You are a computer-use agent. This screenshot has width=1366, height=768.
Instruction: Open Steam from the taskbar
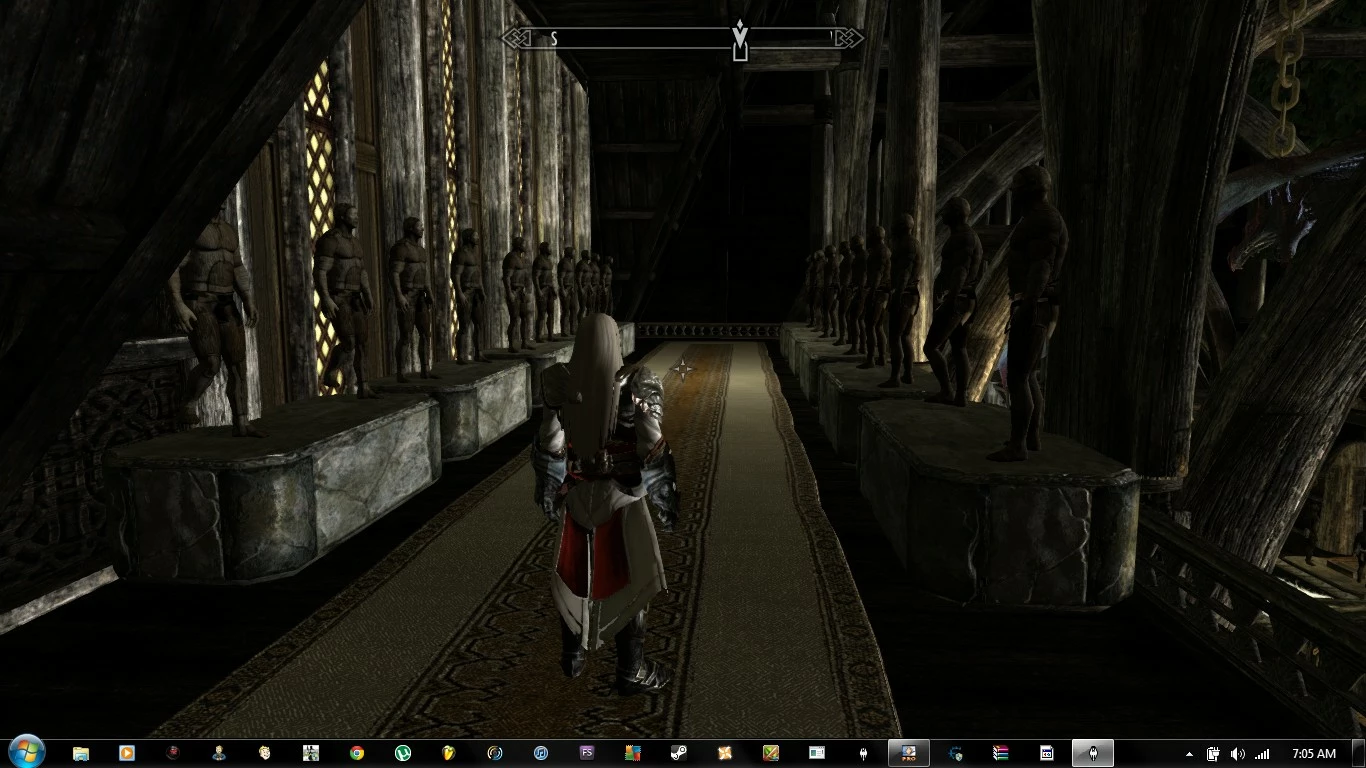pyautogui.click(x=679, y=753)
